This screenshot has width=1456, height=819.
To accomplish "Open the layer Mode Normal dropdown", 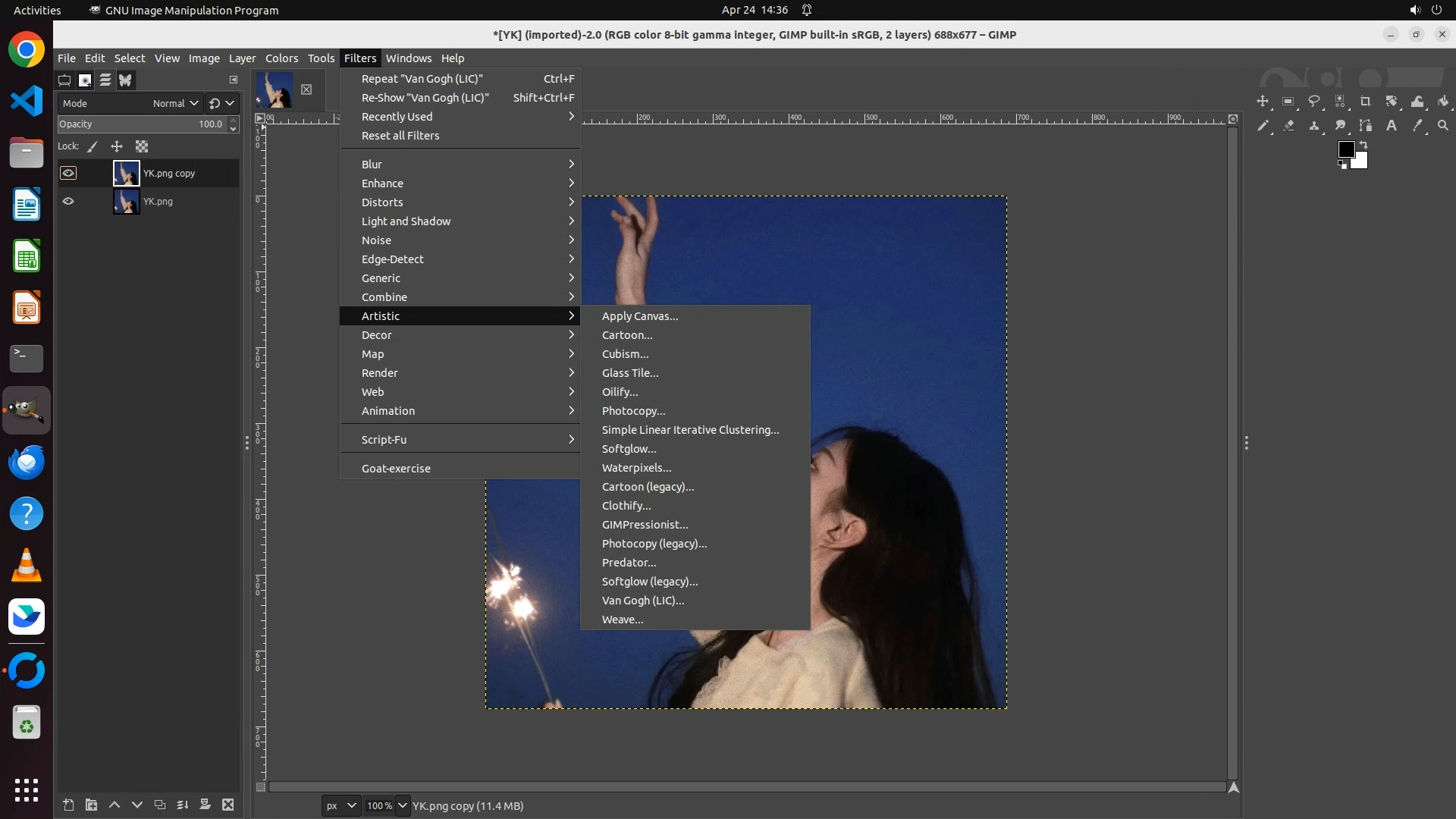I will [x=174, y=103].
